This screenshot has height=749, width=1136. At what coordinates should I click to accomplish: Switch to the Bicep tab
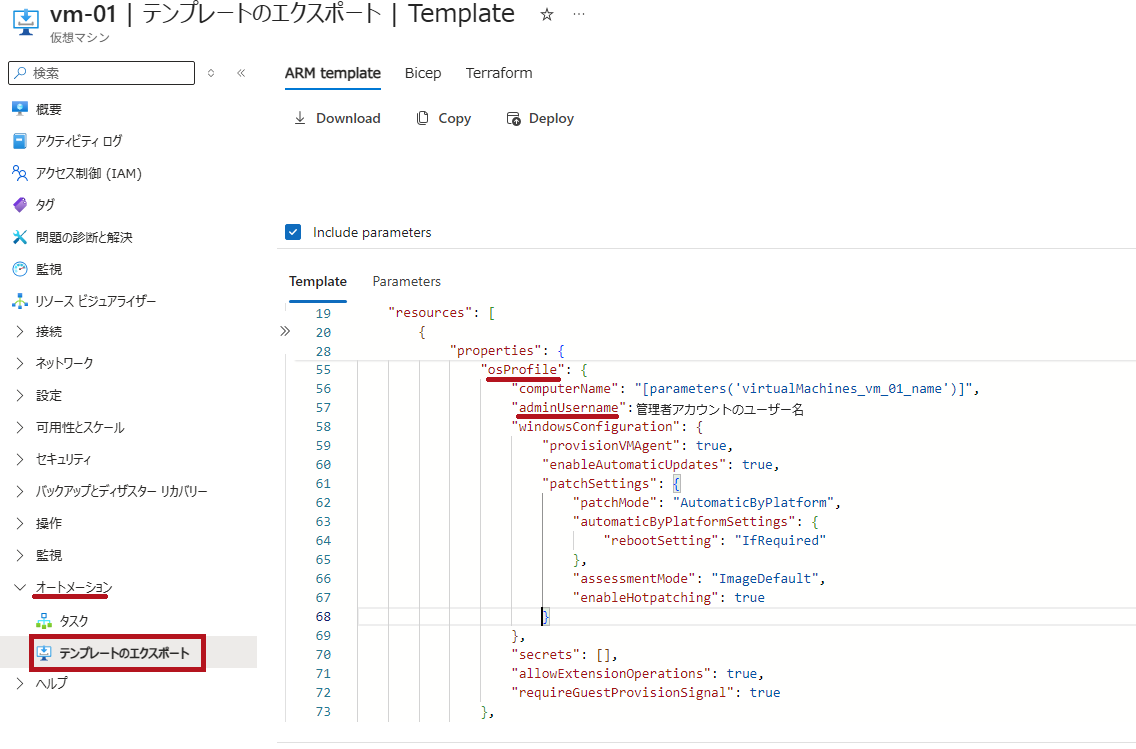pyautogui.click(x=423, y=73)
